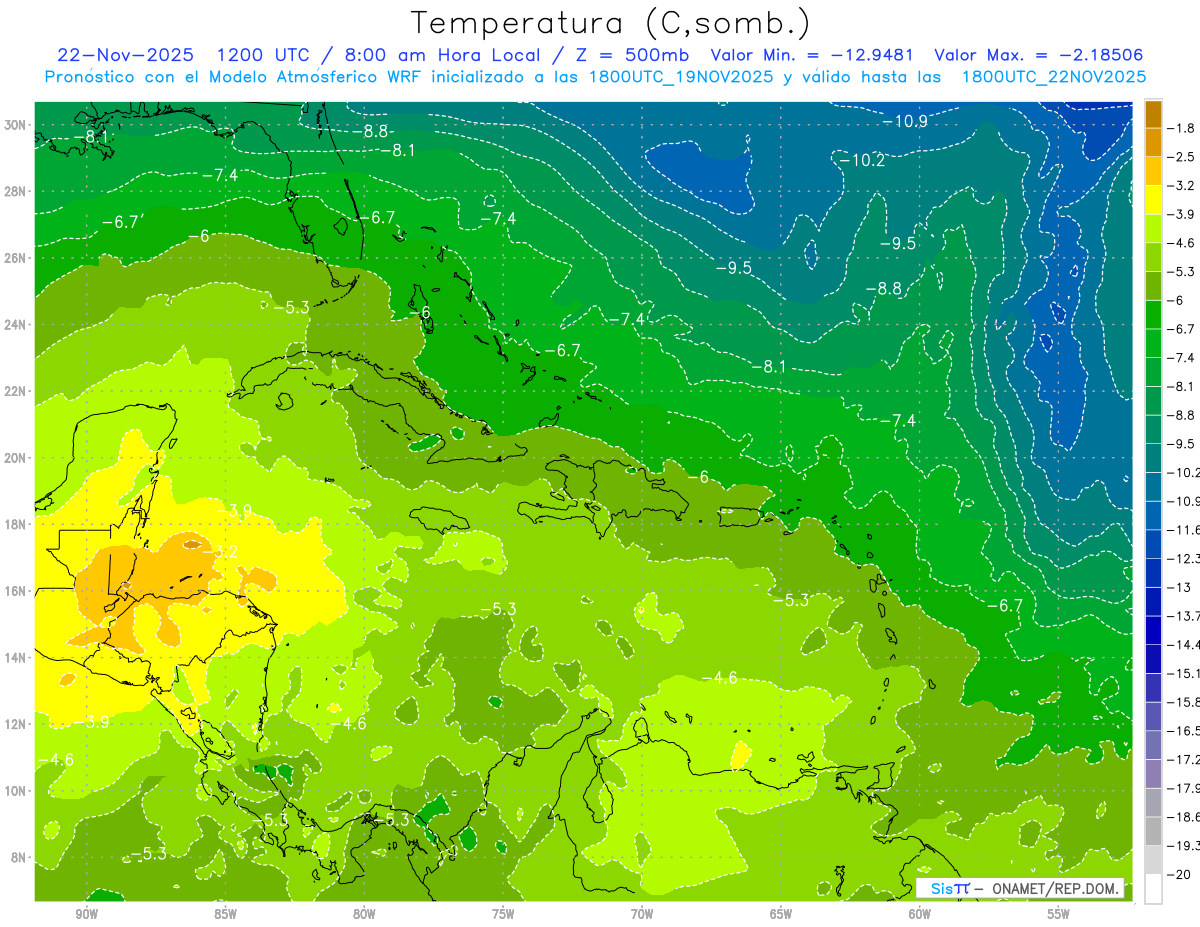Click the initialization time '1800UTC_19NOV2025'
1200x927 pixels.
680,77
